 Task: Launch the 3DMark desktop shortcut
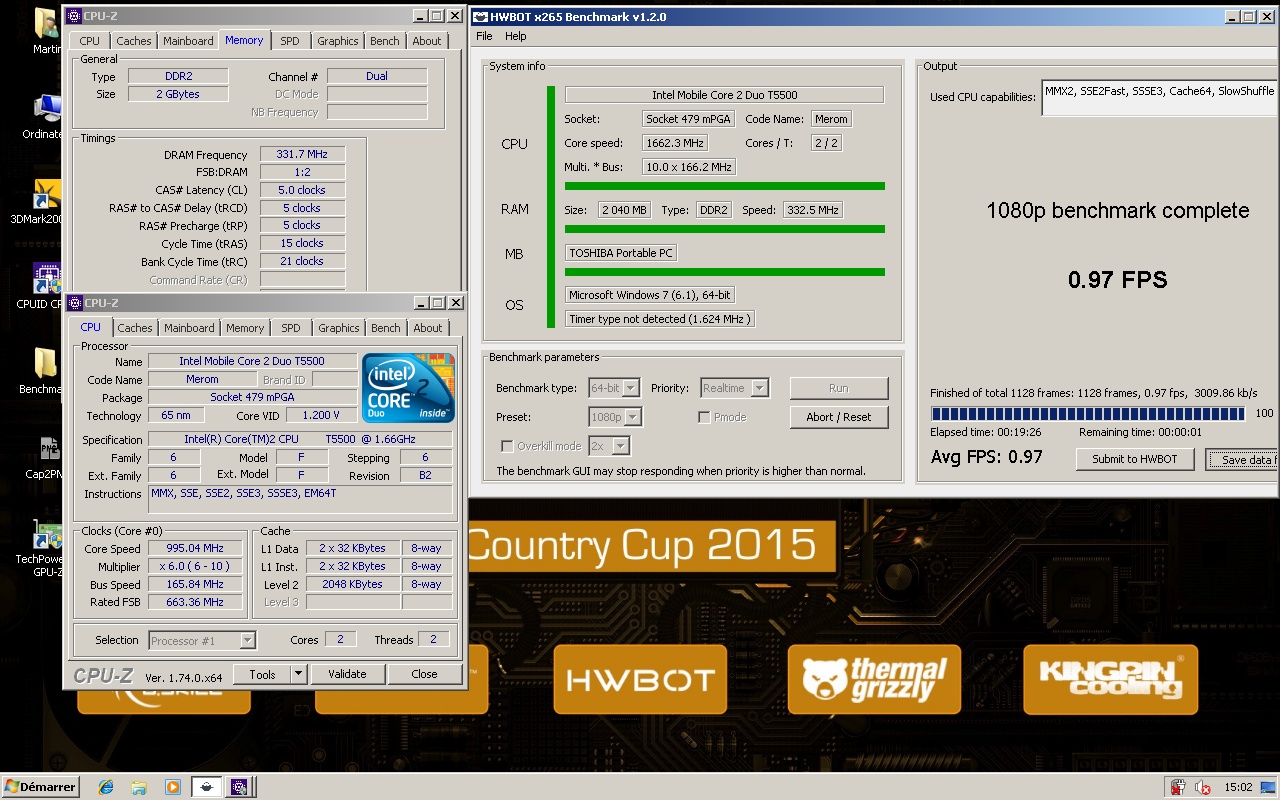click(x=45, y=200)
